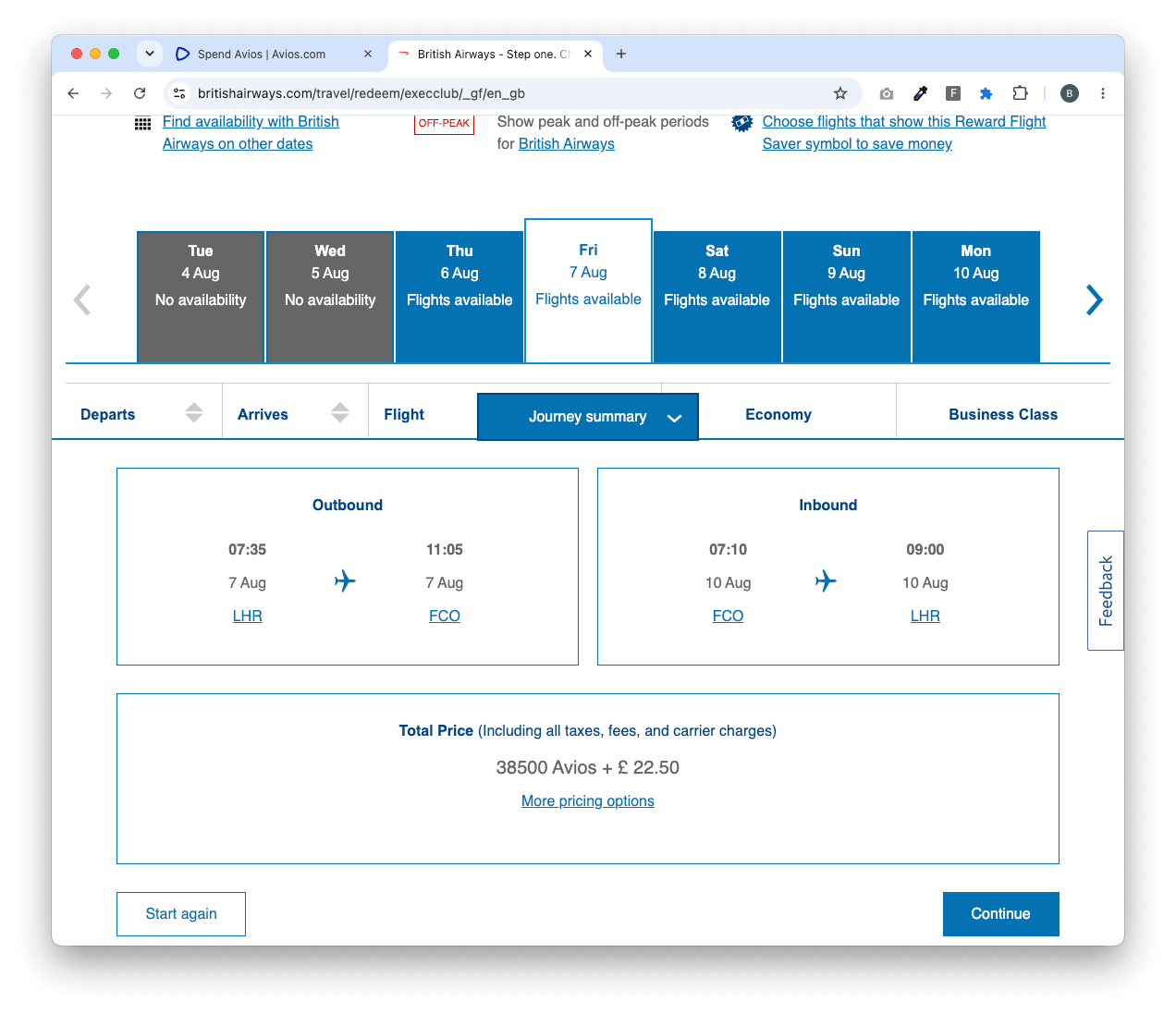Screen dimensions: 1176x1014
Task: Close the British Airways tab
Action: [588, 54]
